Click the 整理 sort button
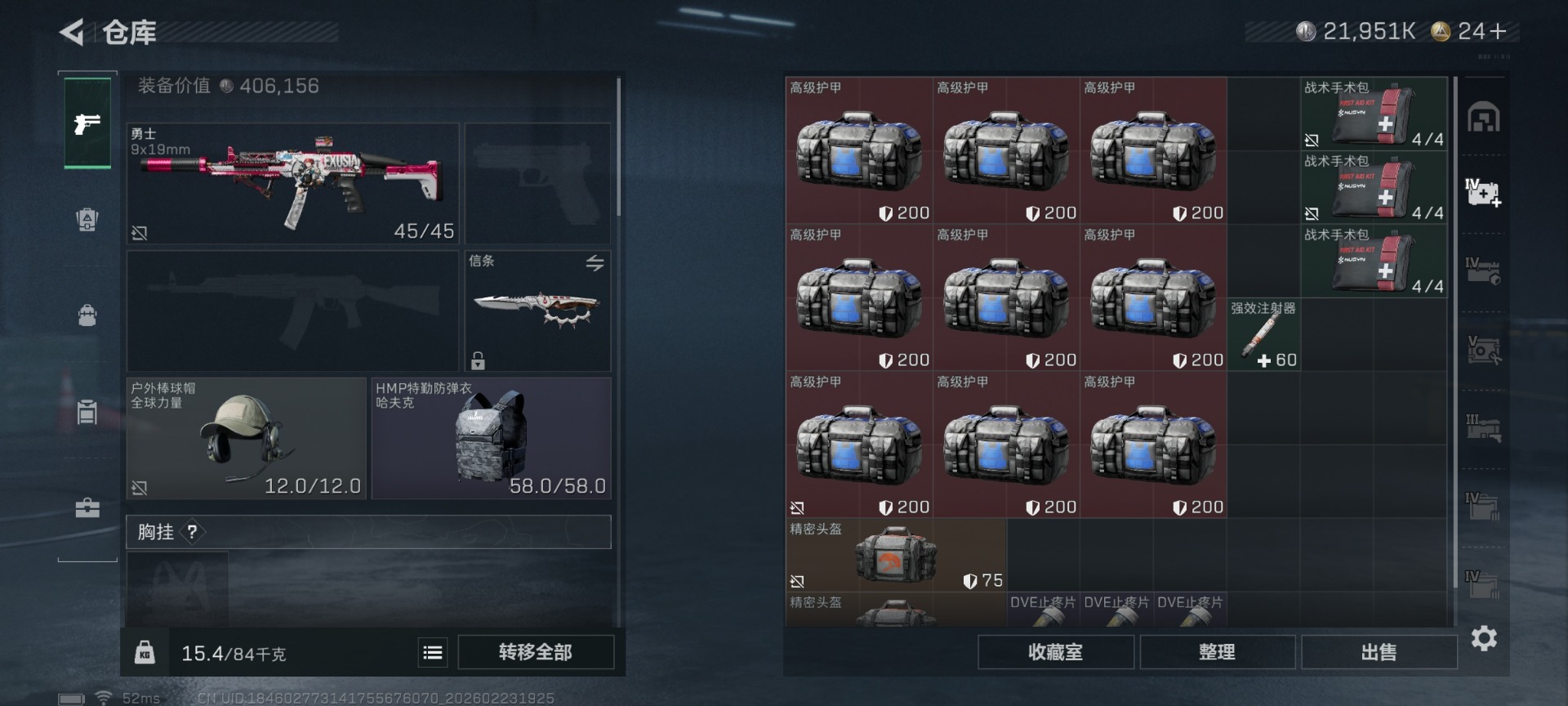1568x706 pixels. [1217, 652]
